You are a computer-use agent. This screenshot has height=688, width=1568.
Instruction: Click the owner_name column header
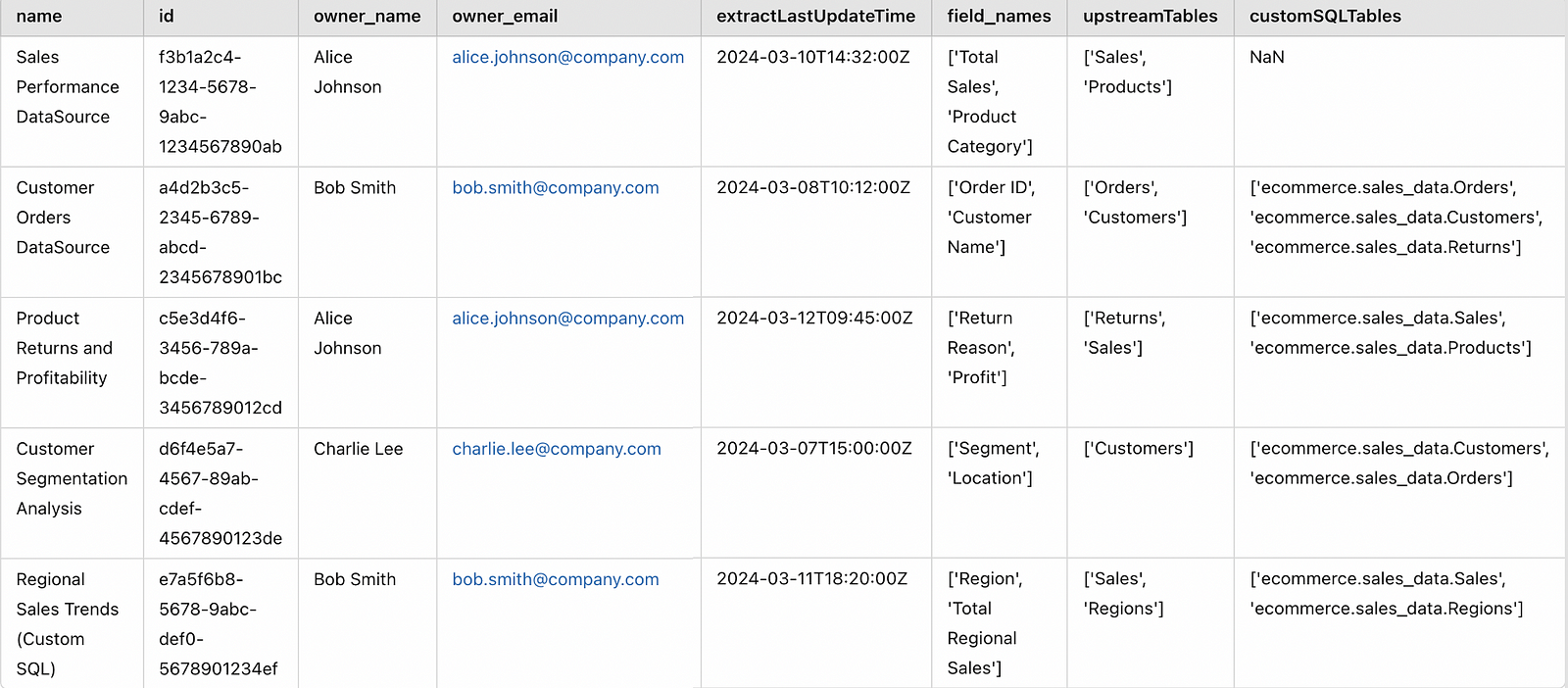367,17
